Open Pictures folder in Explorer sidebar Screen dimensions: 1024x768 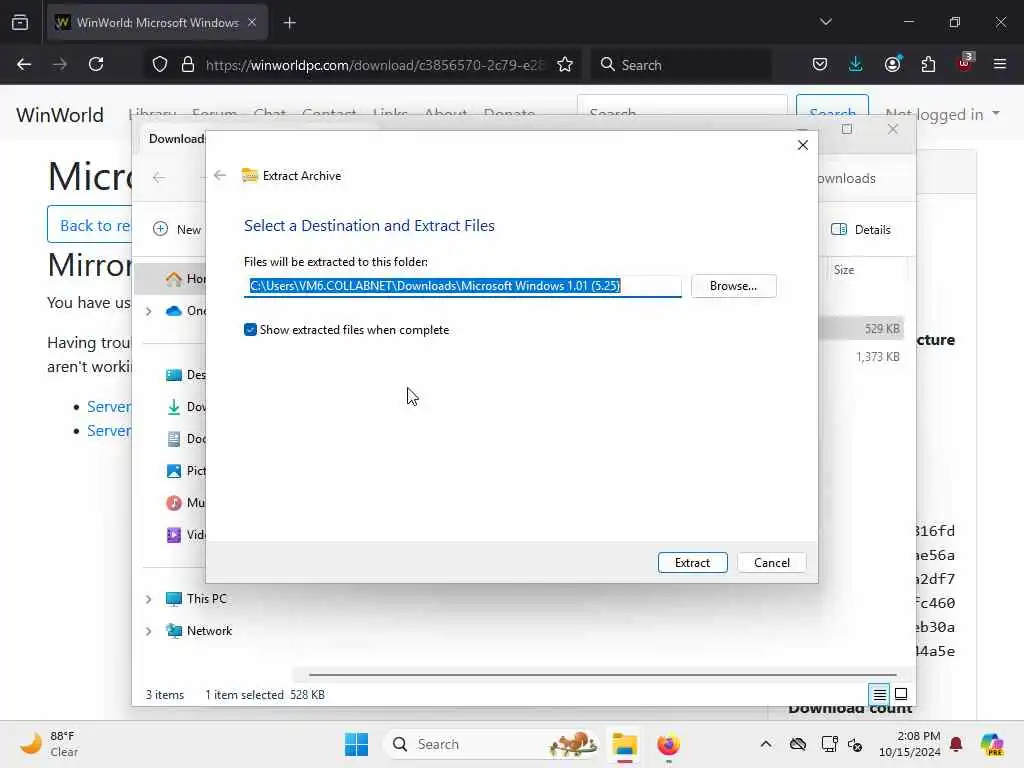coord(185,471)
